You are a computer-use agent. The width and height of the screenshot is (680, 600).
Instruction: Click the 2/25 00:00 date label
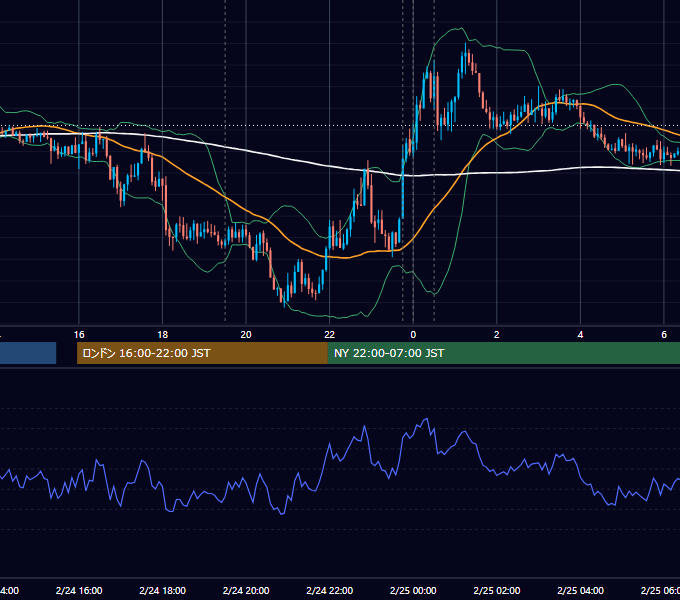click(x=413, y=590)
